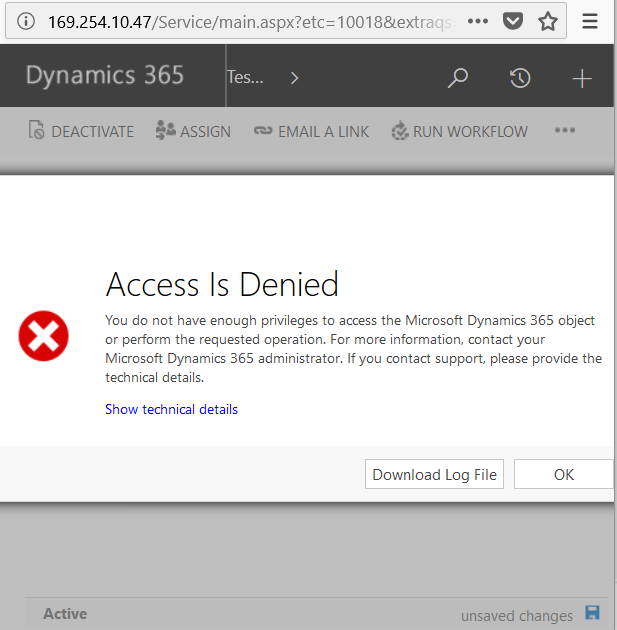
Task: Open the Show technical details link
Action: (x=171, y=409)
